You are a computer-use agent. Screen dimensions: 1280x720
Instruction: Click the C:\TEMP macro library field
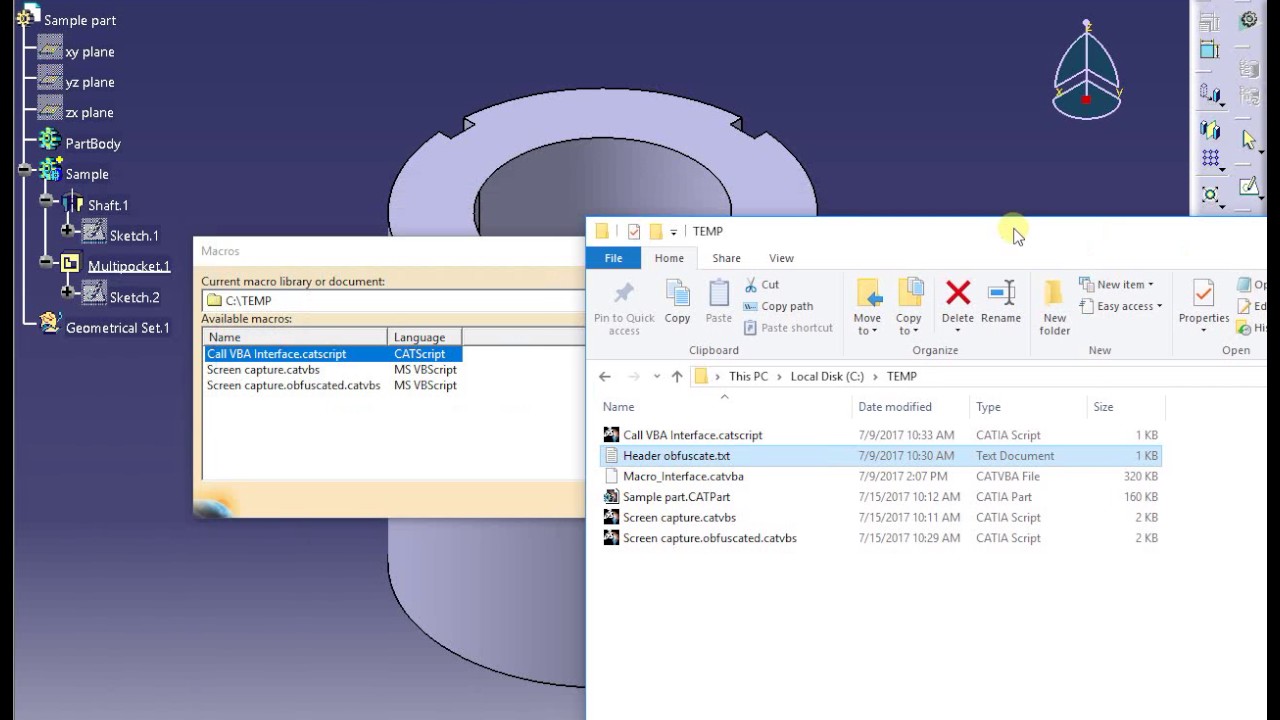point(394,300)
